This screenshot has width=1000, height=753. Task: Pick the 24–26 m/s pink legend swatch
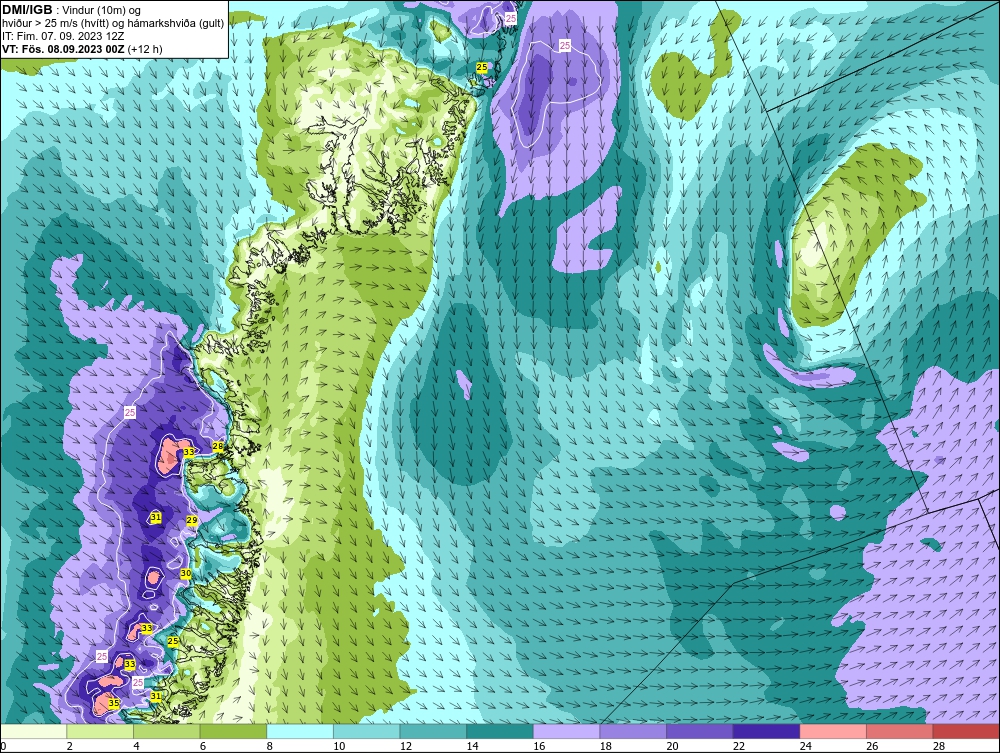pos(833,731)
